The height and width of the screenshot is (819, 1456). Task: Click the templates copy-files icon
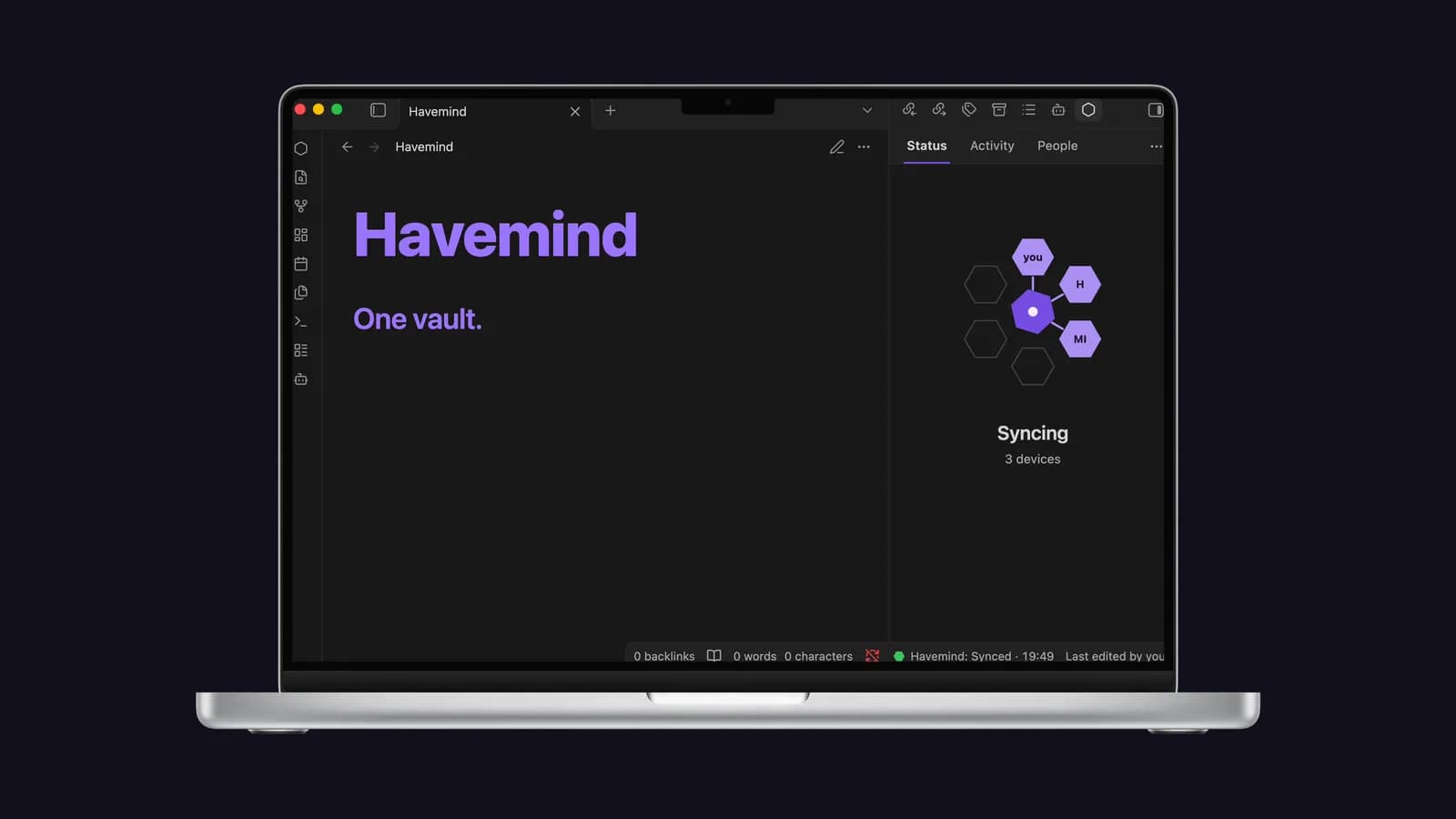[x=301, y=293]
